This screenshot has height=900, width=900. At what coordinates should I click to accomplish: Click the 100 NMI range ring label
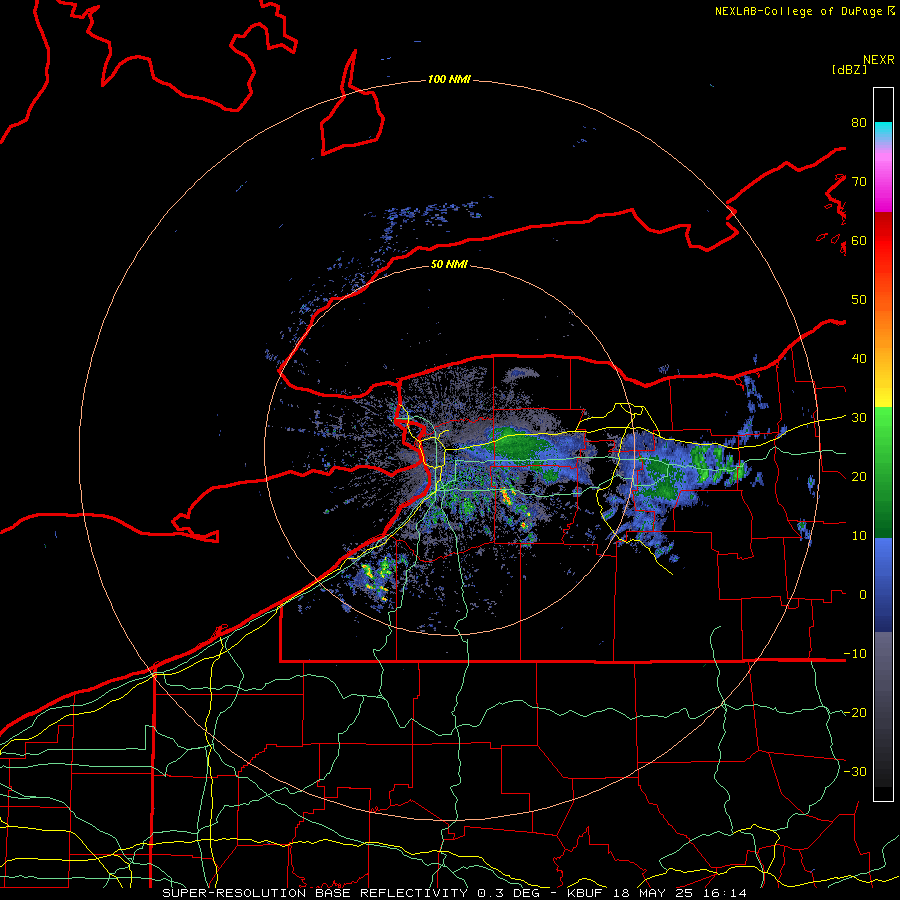click(x=449, y=79)
